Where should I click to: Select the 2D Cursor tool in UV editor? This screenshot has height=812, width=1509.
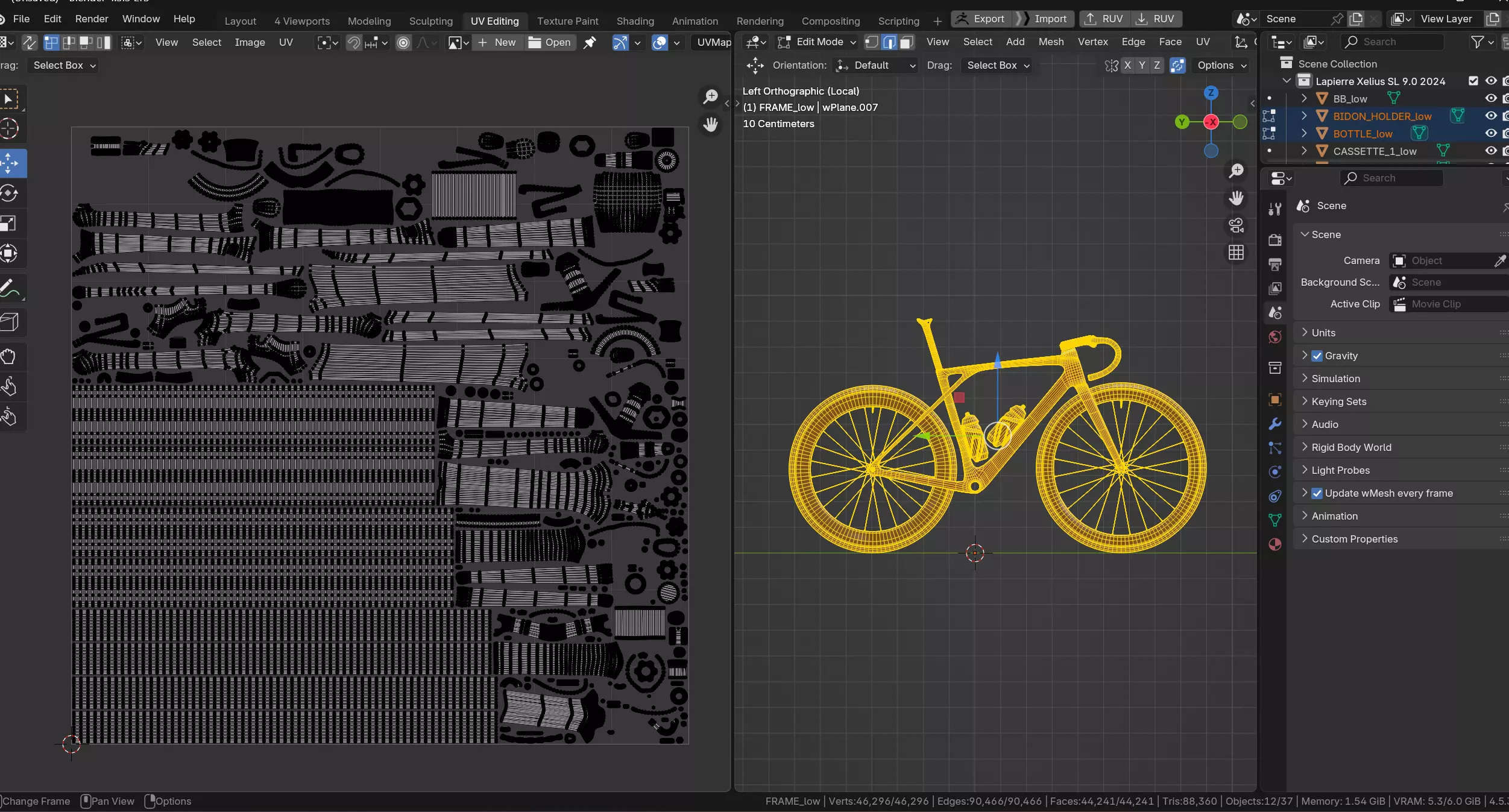click(x=8, y=129)
